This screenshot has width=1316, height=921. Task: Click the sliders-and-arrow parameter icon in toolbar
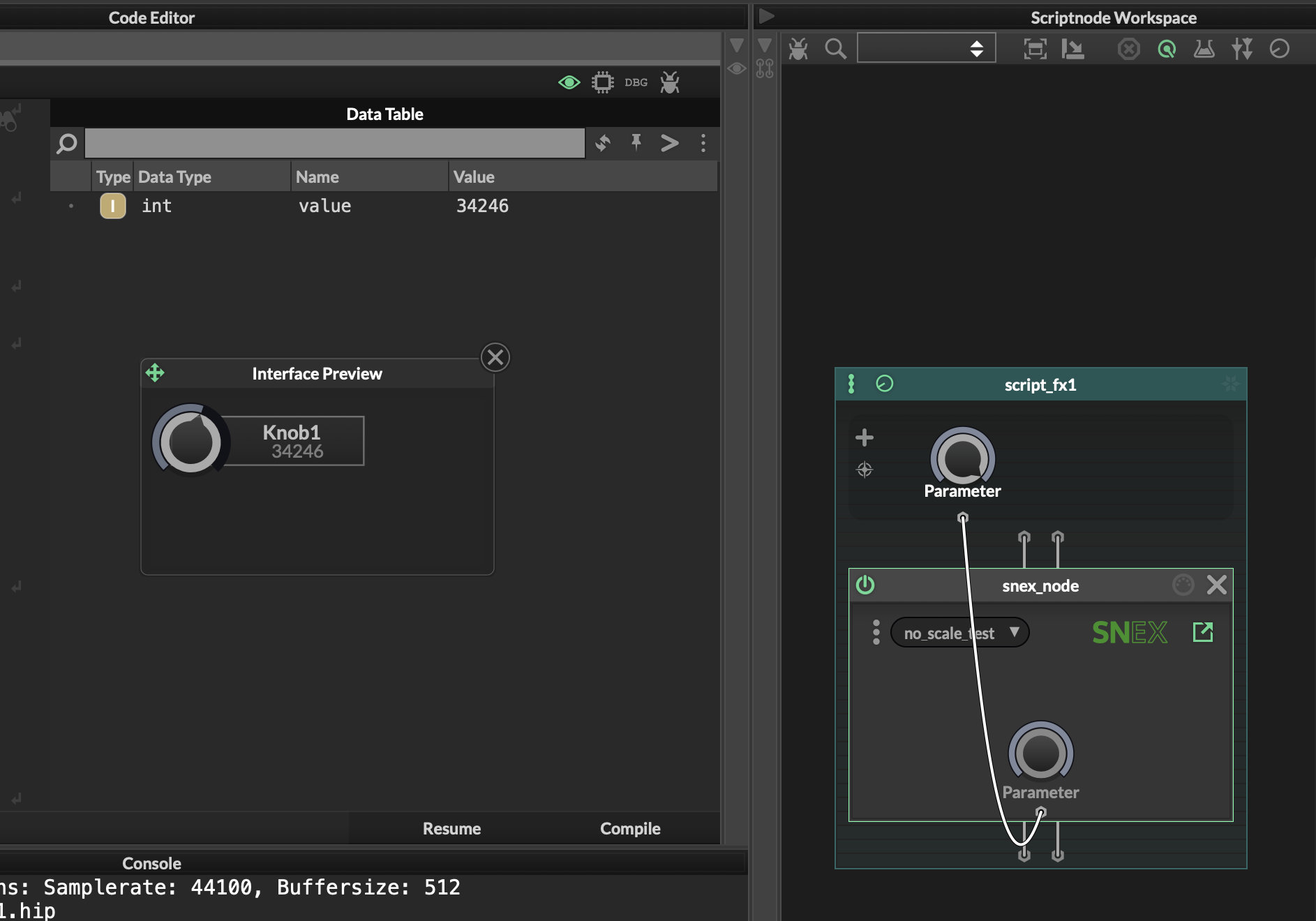[1242, 49]
